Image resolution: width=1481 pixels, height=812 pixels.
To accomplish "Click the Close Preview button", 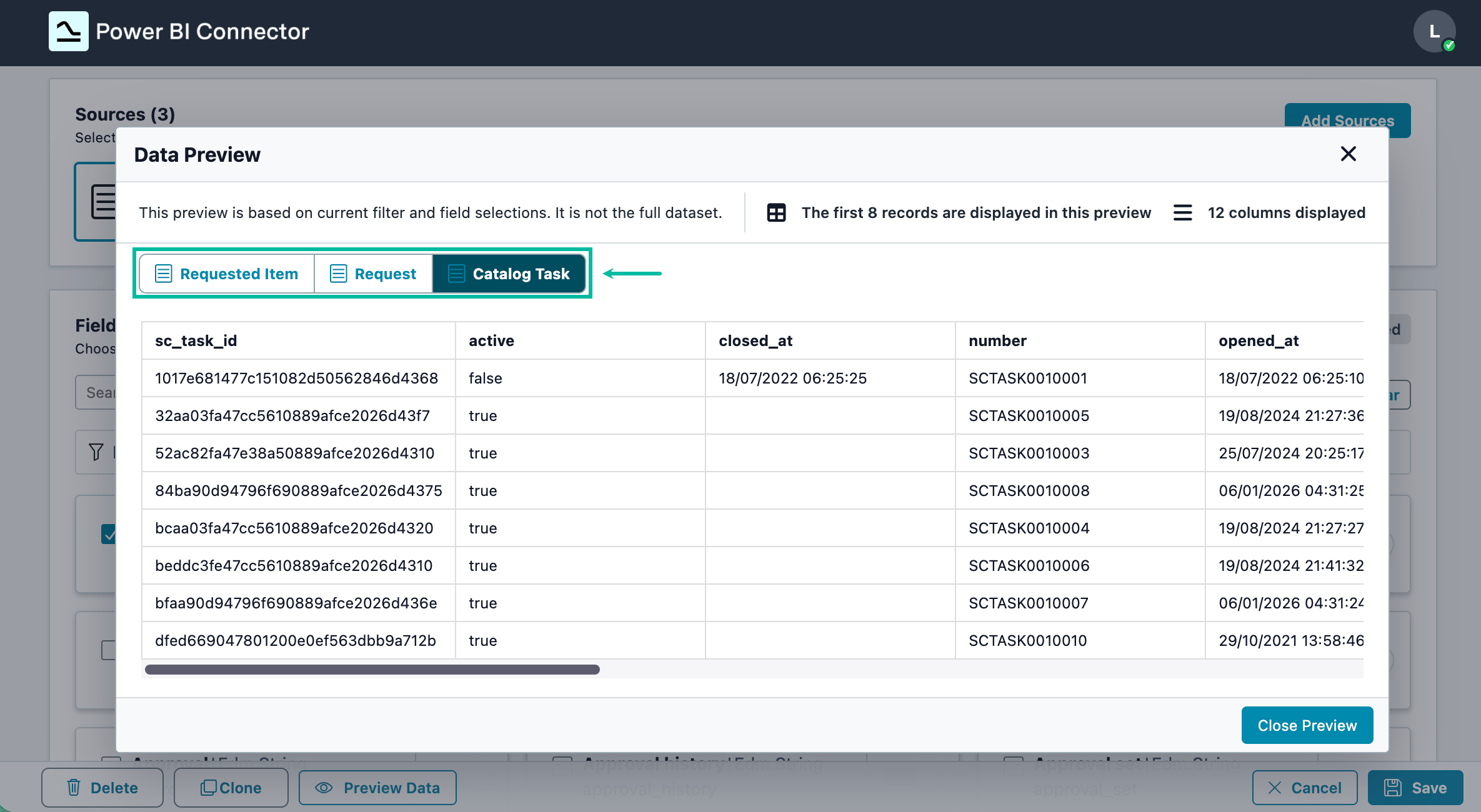I will (1307, 725).
